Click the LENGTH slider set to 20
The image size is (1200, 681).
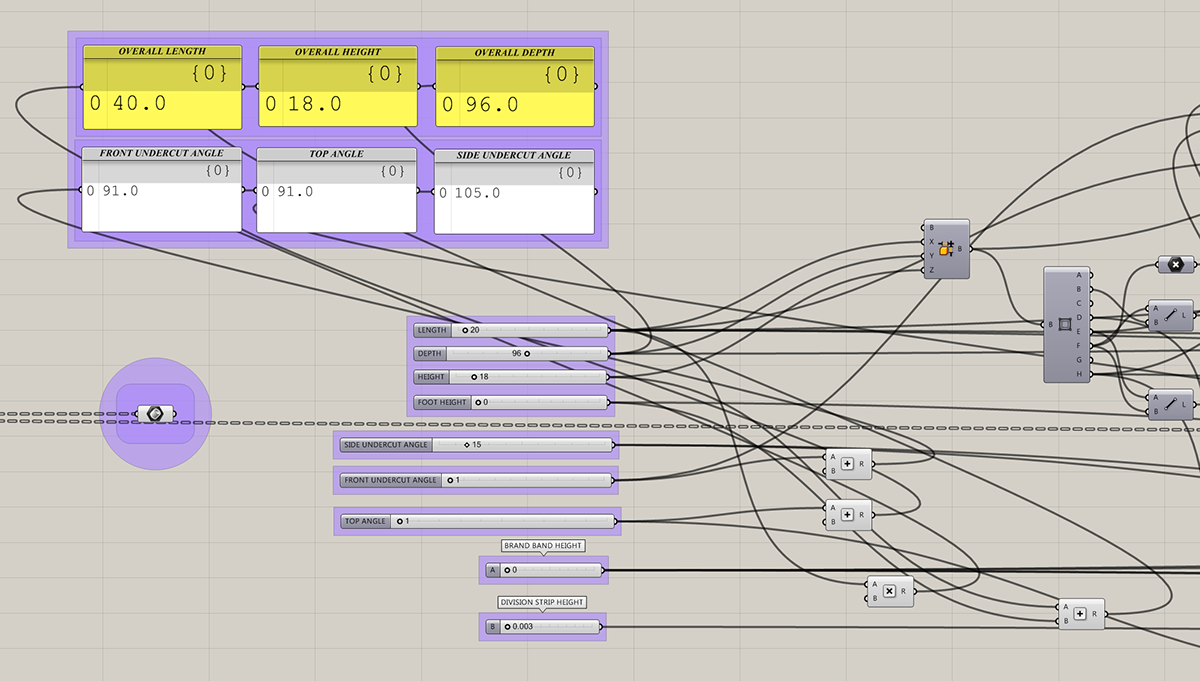511,330
